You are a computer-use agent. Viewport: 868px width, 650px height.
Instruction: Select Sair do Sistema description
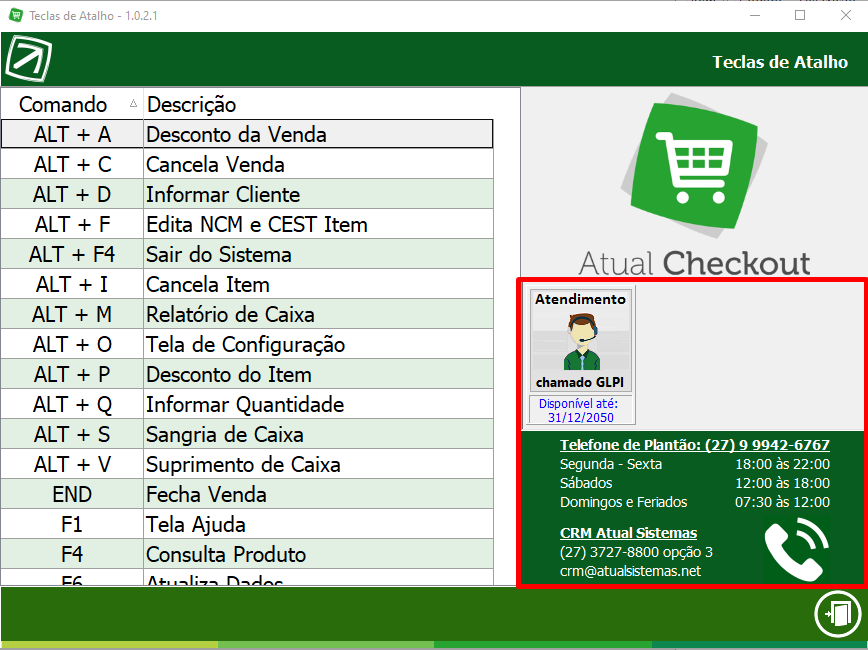(318, 254)
